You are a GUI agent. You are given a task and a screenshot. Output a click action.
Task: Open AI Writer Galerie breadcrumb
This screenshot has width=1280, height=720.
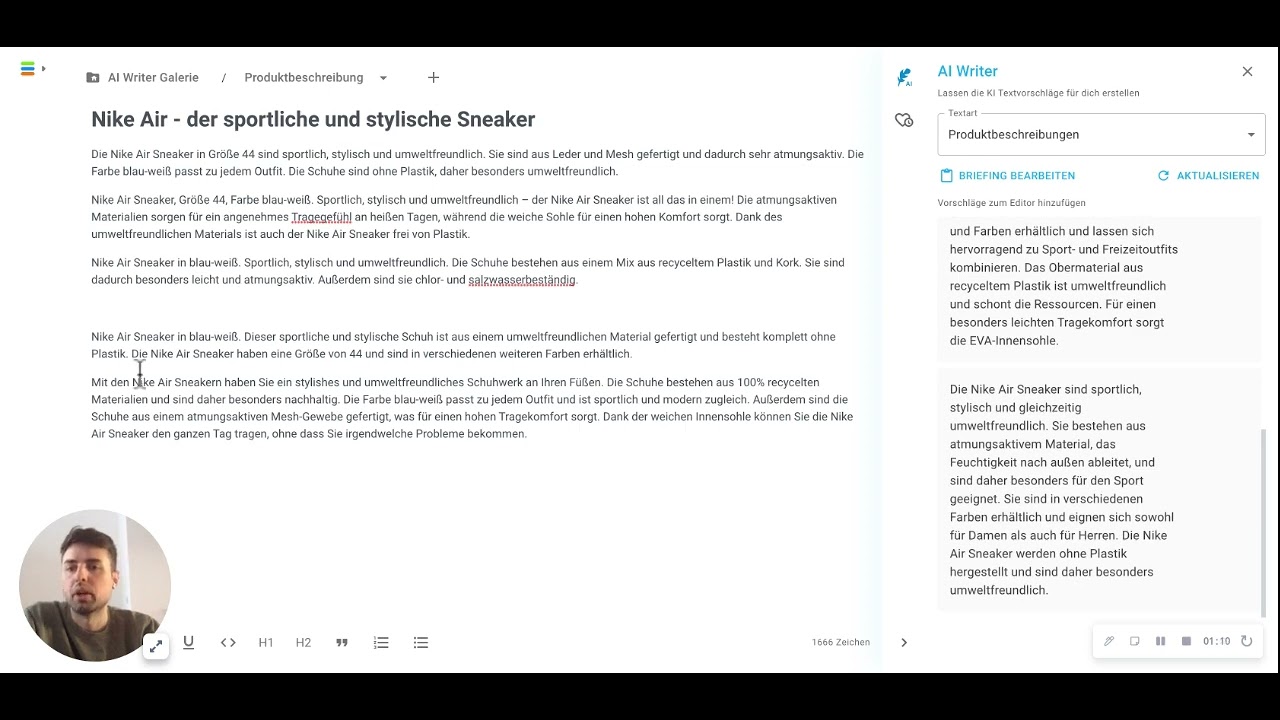[153, 77]
